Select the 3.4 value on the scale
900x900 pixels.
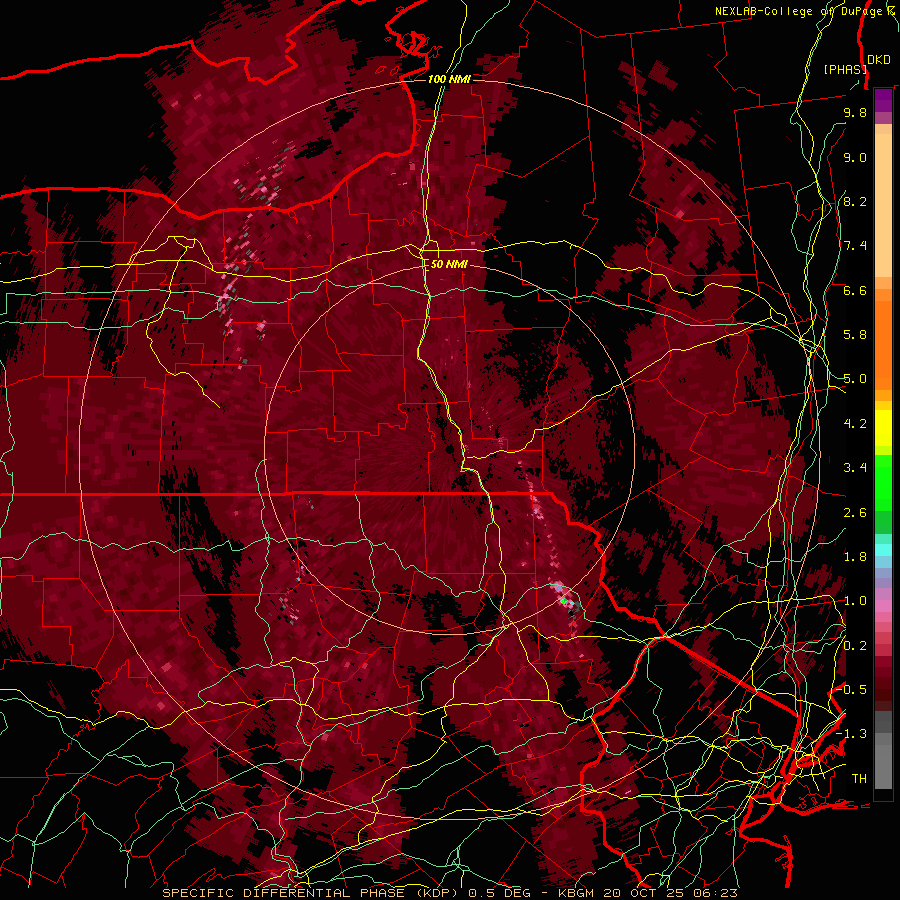click(855, 468)
